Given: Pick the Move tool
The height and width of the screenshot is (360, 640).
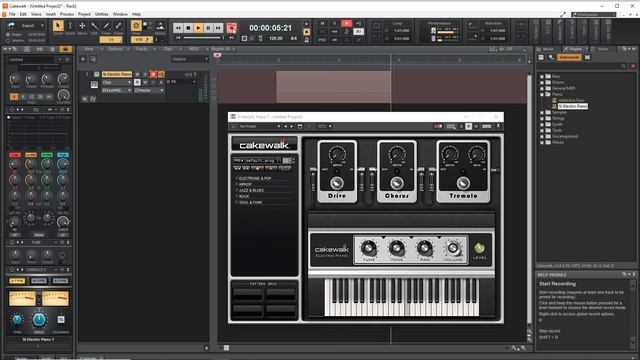Looking at the screenshot, I should (x=82, y=26).
